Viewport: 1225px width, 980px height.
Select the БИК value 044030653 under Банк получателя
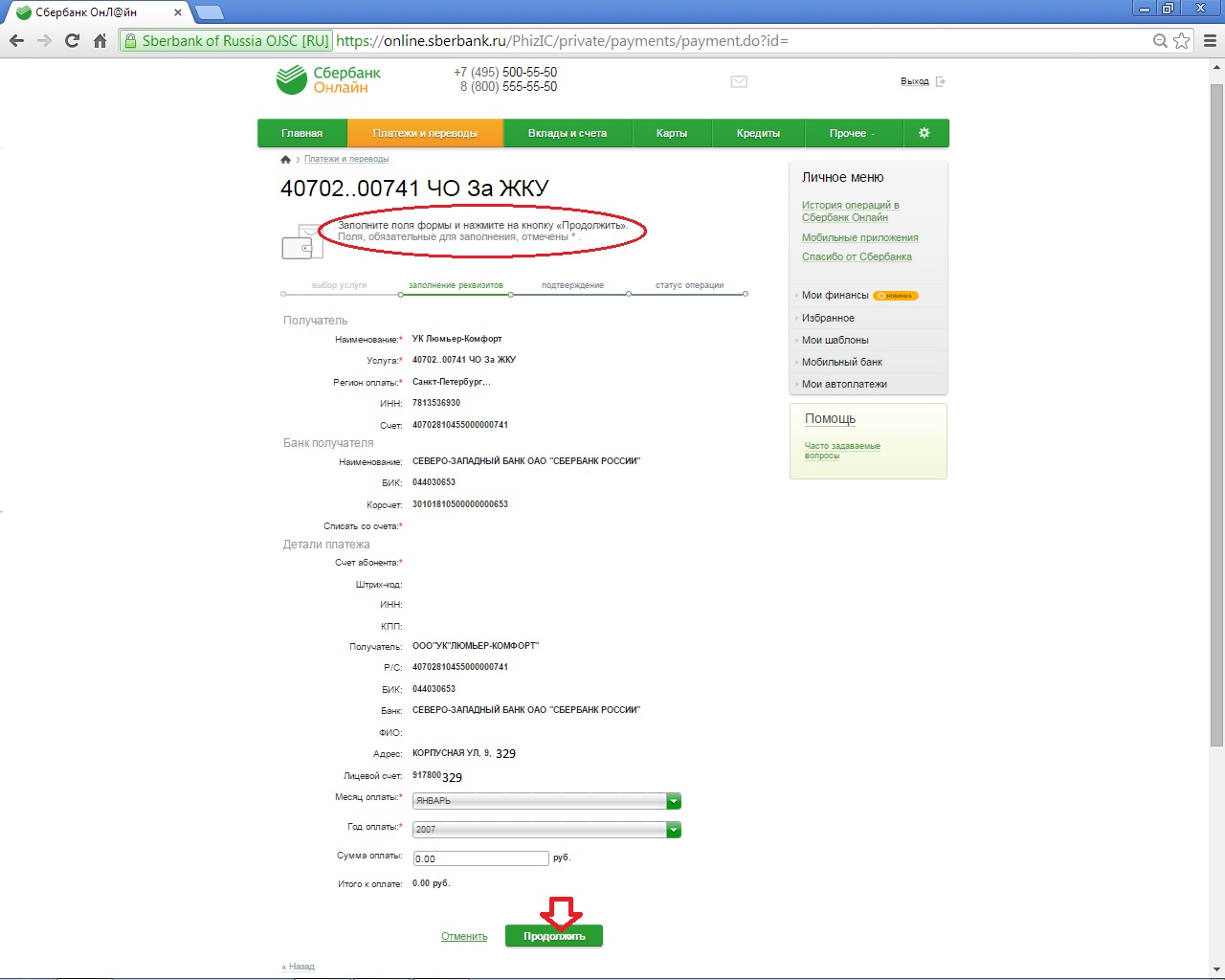tap(434, 482)
